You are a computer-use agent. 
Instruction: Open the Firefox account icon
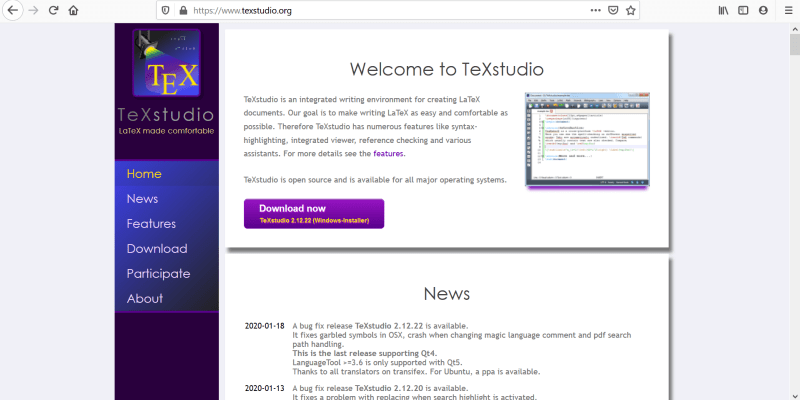pos(764,10)
